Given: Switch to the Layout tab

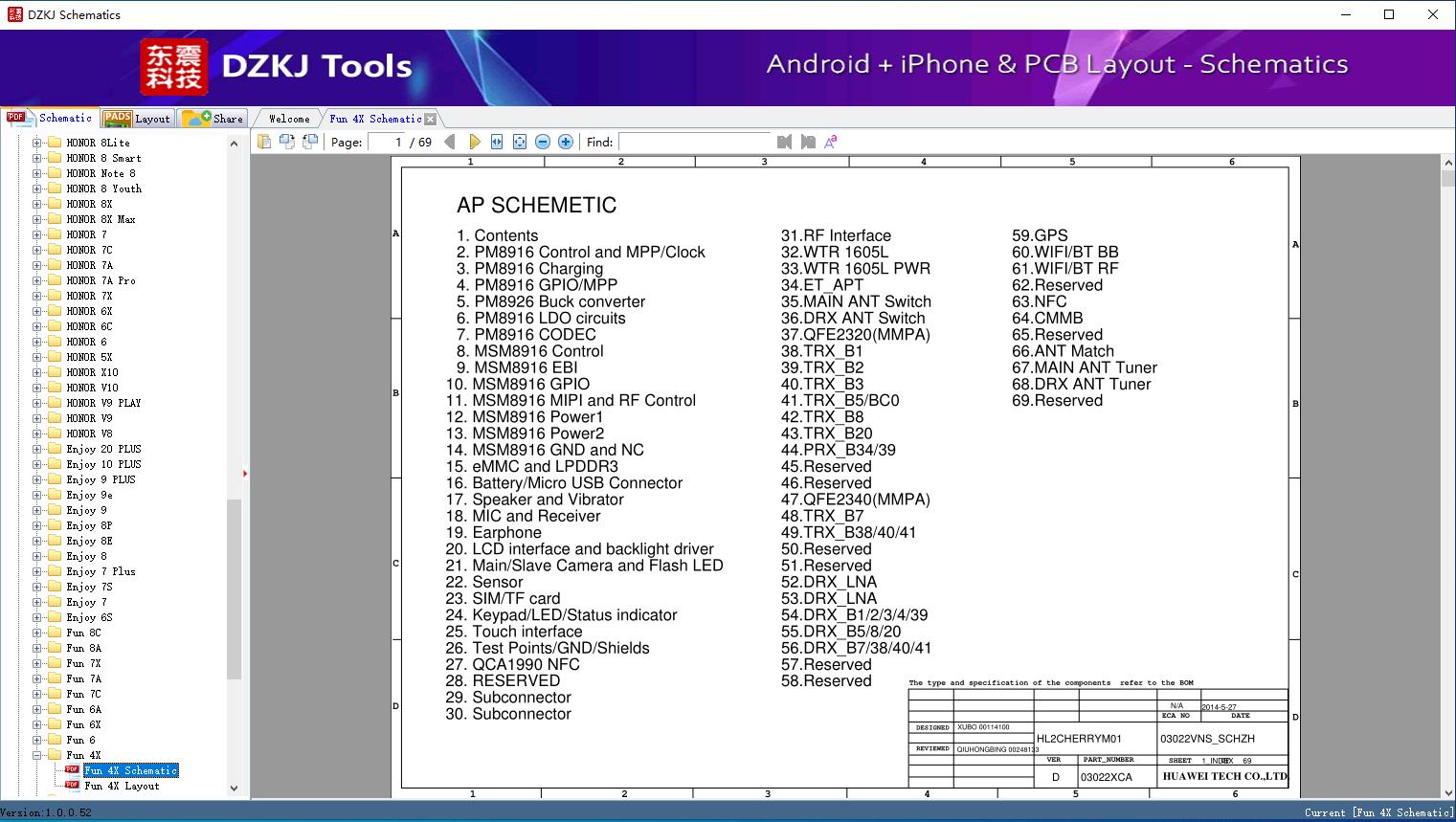Looking at the screenshot, I should [139, 119].
